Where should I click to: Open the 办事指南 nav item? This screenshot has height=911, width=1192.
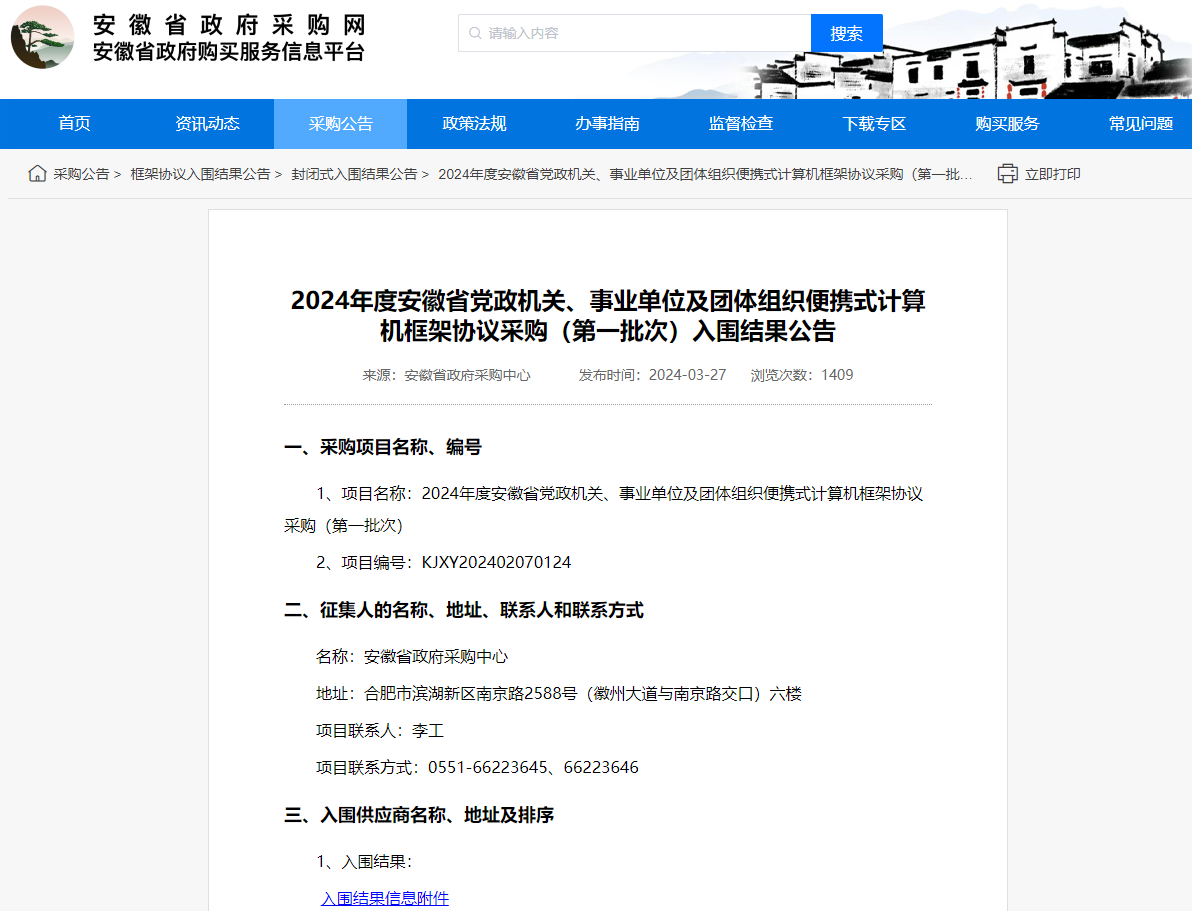point(607,124)
